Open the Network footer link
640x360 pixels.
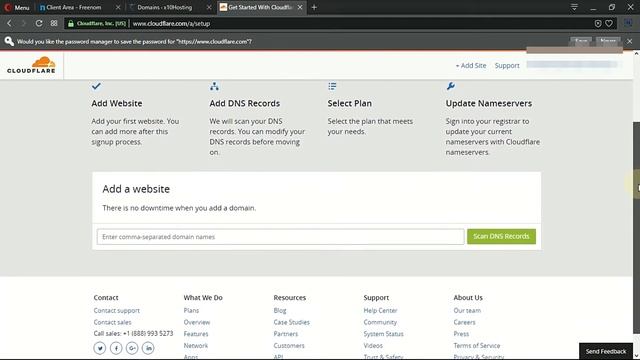(x=196, y=346)
